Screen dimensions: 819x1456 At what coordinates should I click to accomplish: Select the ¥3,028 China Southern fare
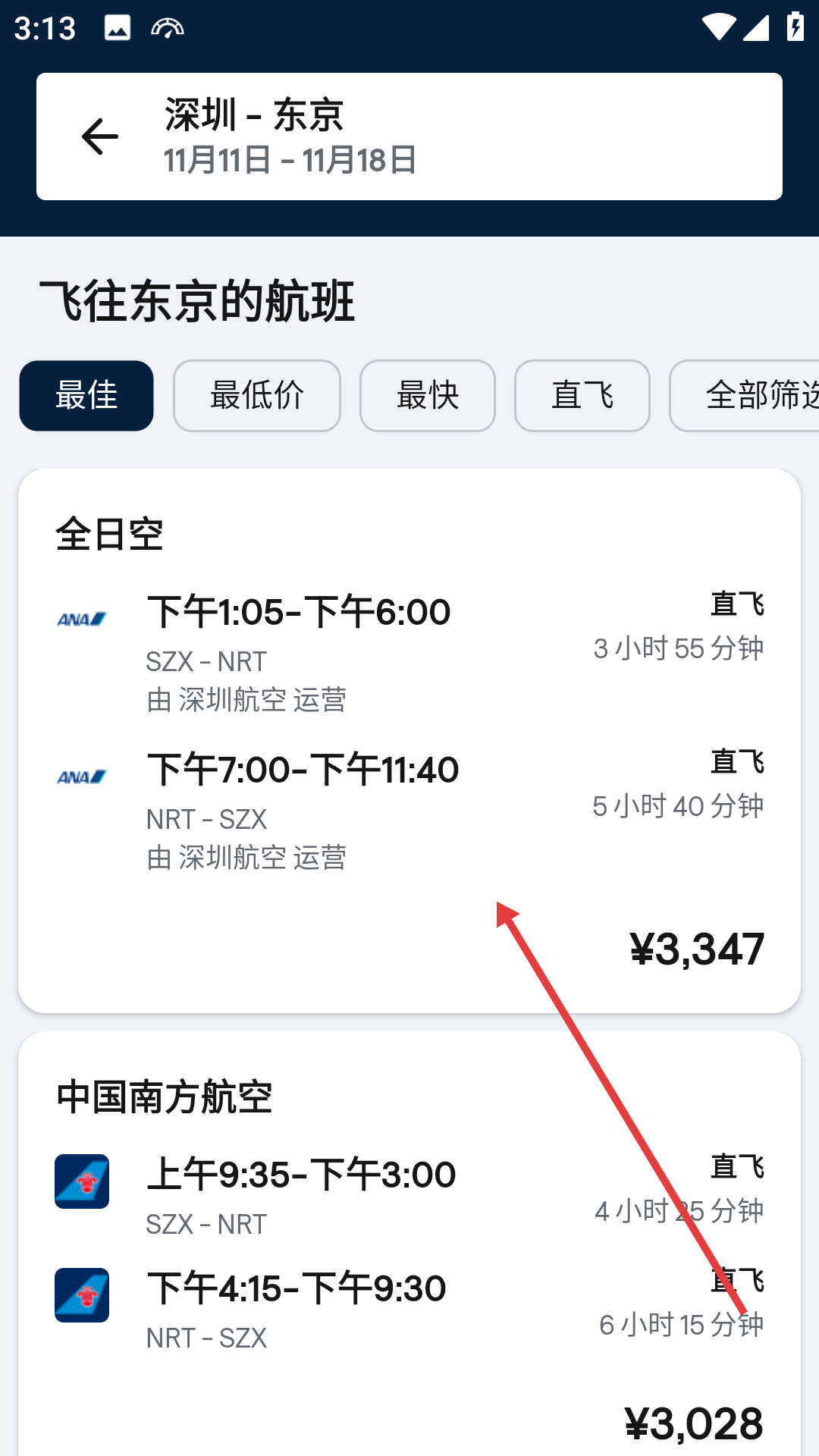coord(694,1422)
